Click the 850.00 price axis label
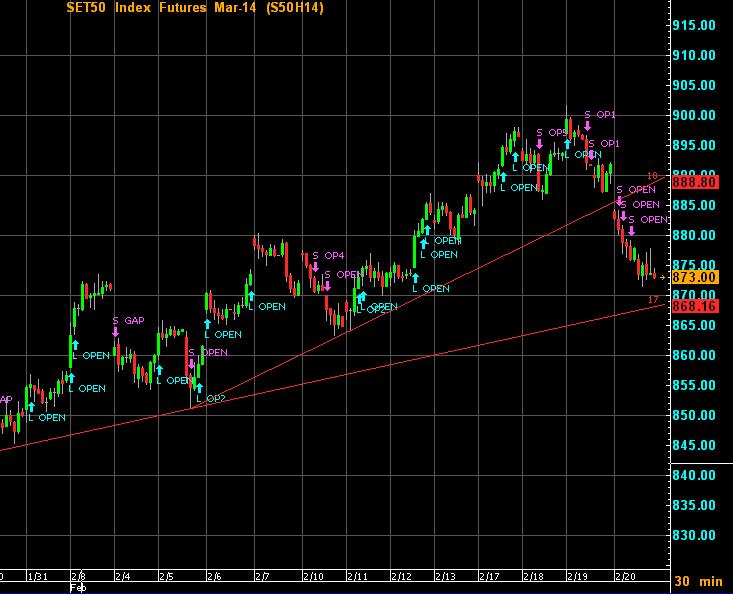Image resolution: width=733 pixels, height=594 pixels. coord(694,415)
